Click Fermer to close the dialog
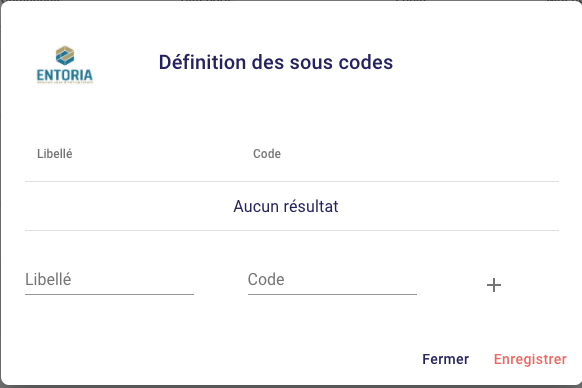582x388 pixels. (445, 359)
